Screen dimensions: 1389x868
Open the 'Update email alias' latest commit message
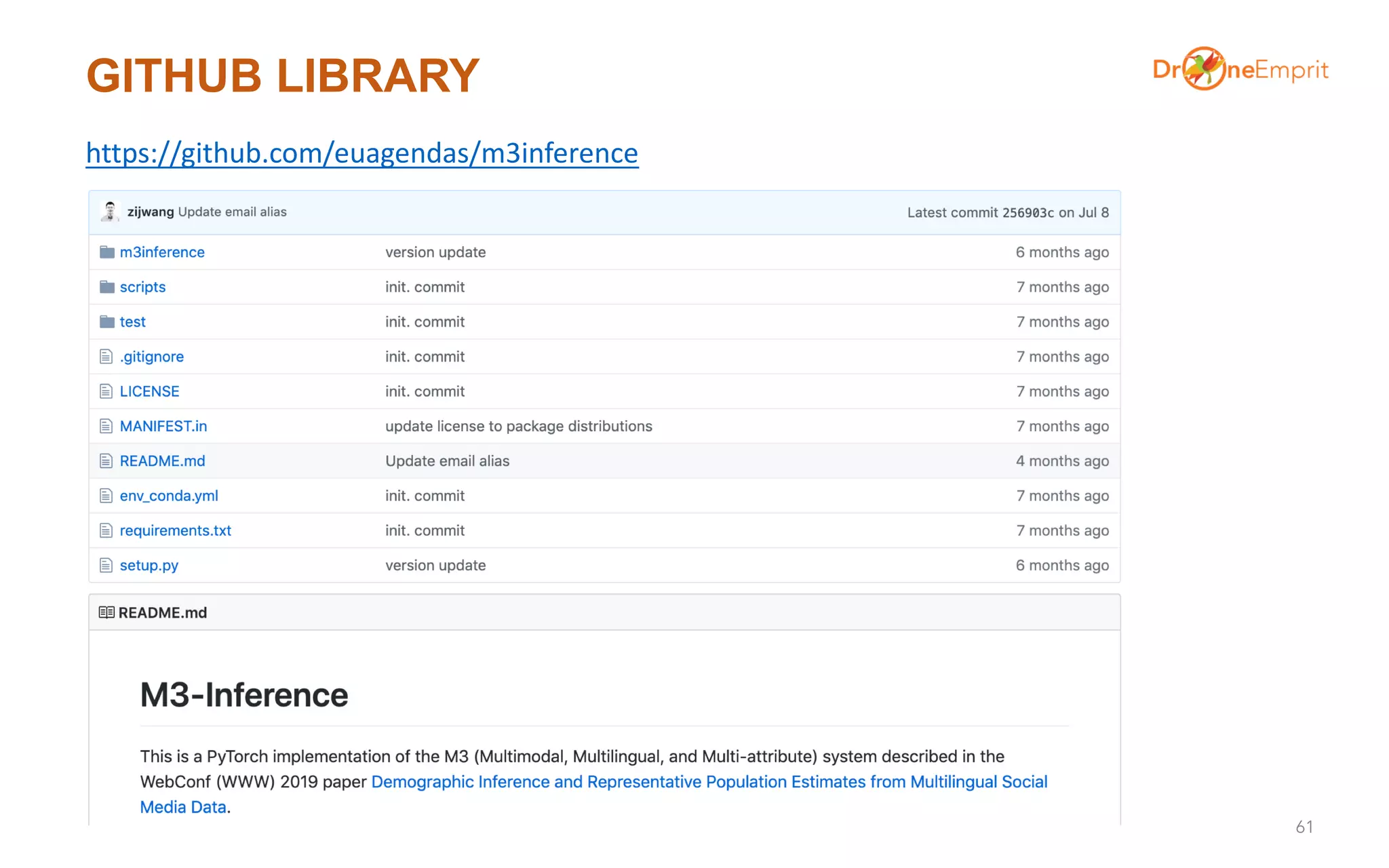coord(233,212)
